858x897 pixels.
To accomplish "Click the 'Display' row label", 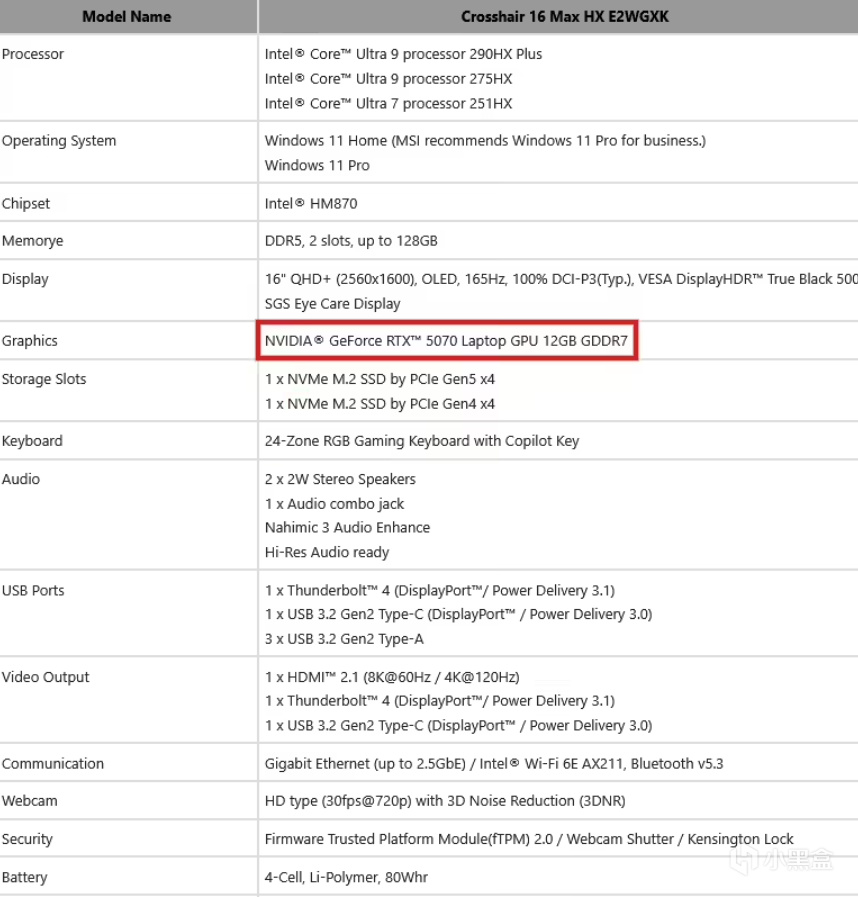I will 25,280.
